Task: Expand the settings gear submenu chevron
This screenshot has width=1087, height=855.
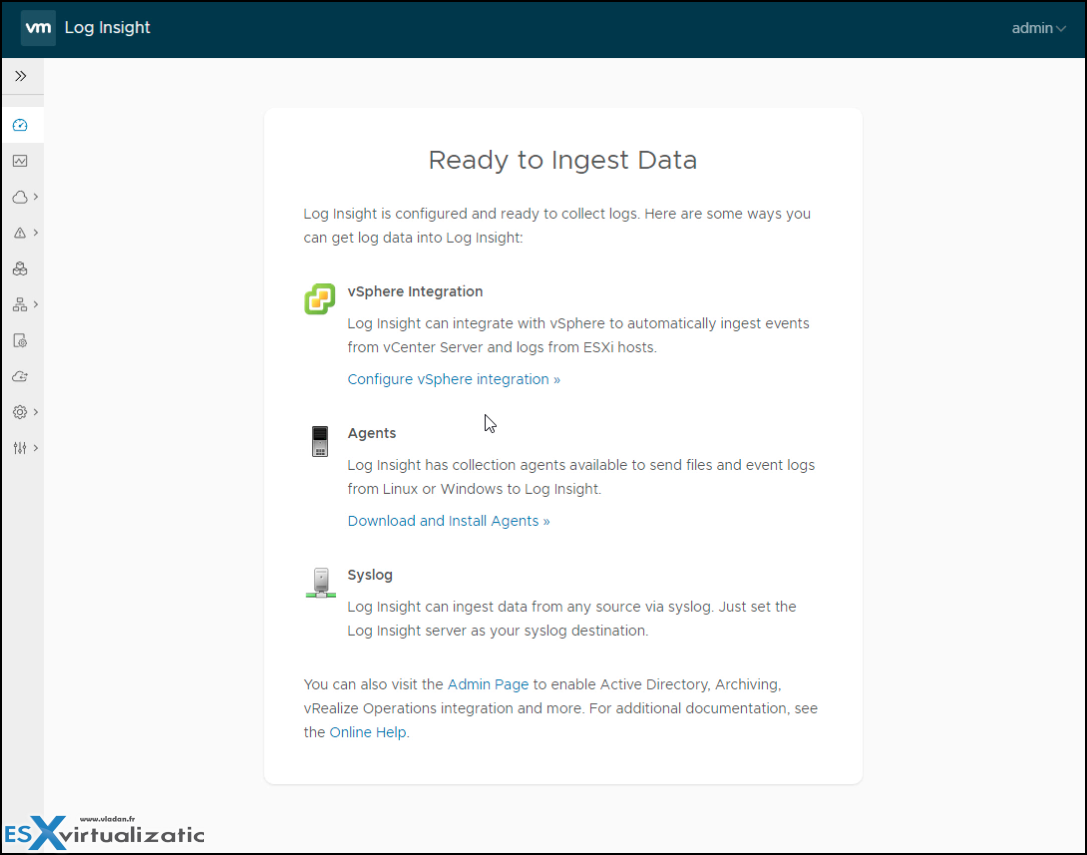Action: 36,412
